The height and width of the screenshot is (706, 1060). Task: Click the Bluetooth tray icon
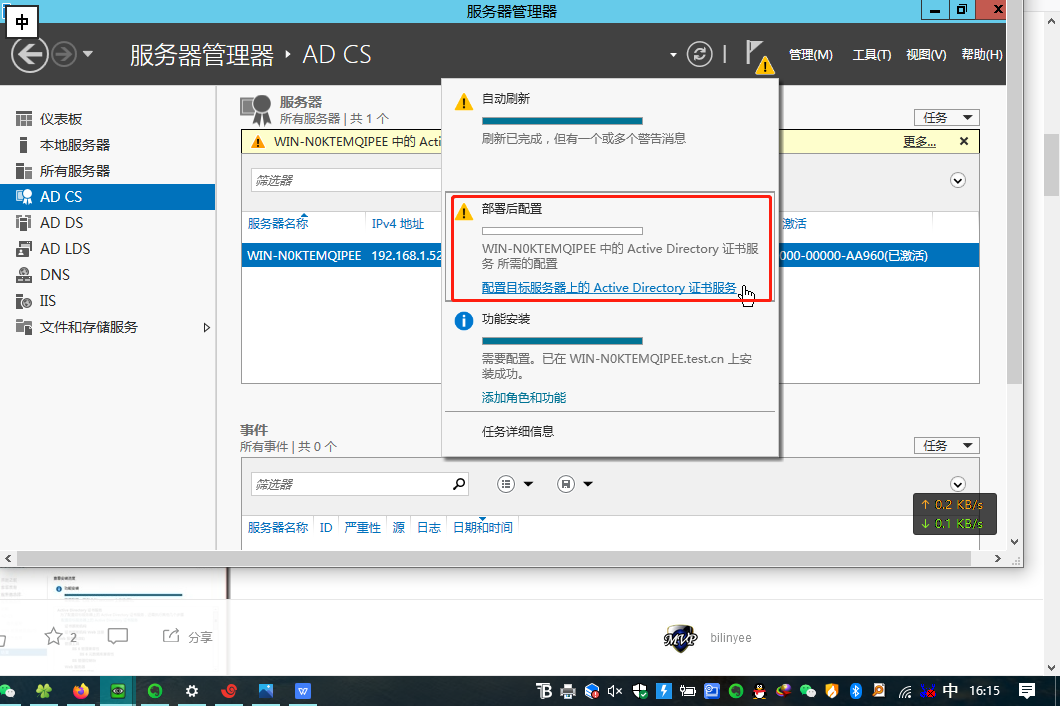855,691
